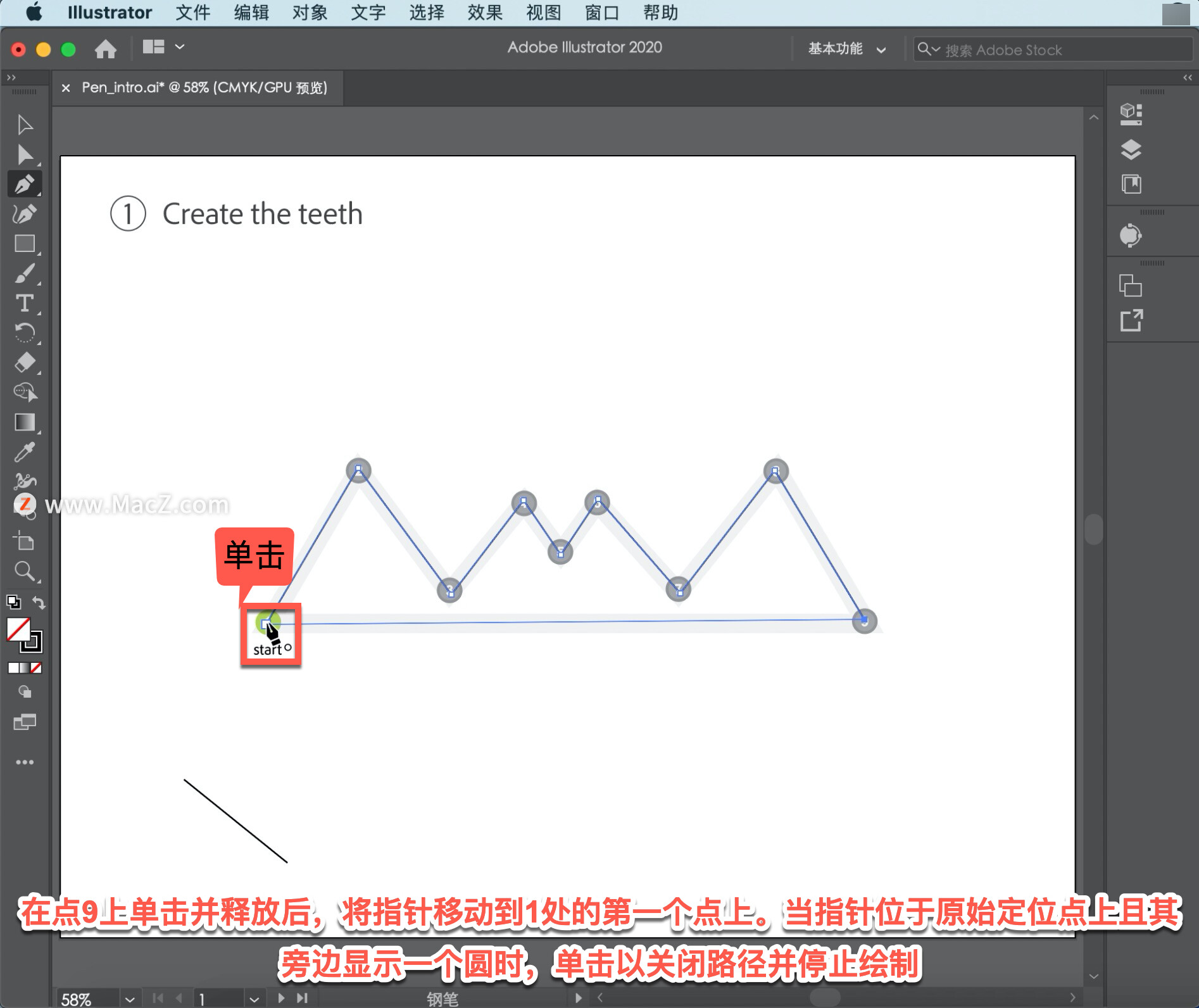Toggle the drawing mode icon

click(x=25, y=692)
